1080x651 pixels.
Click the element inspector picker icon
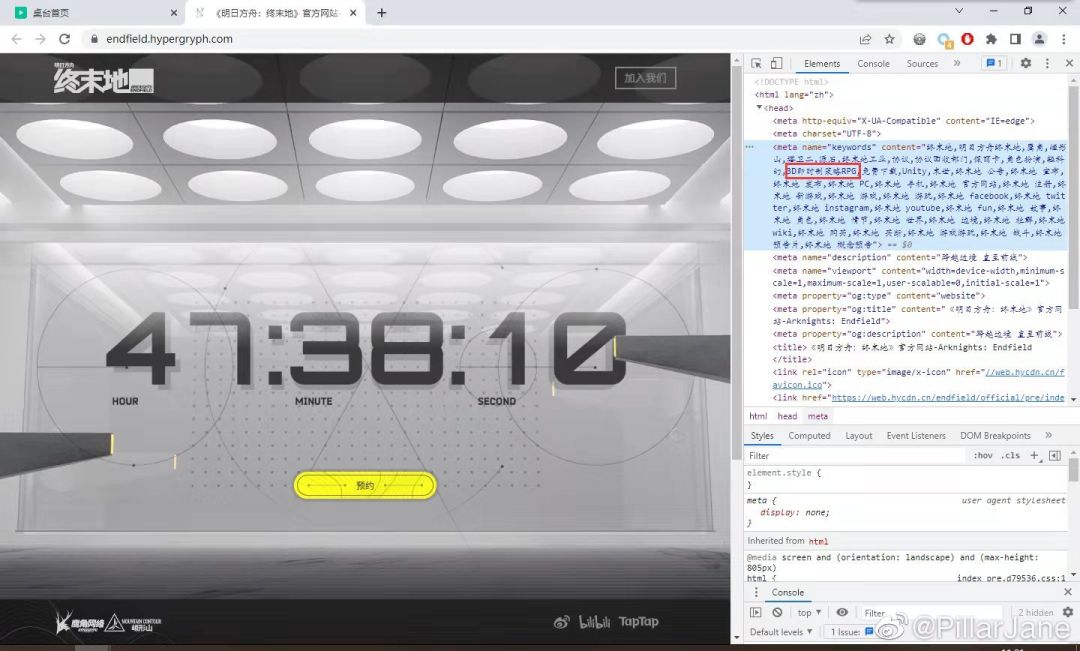(756, 63)
